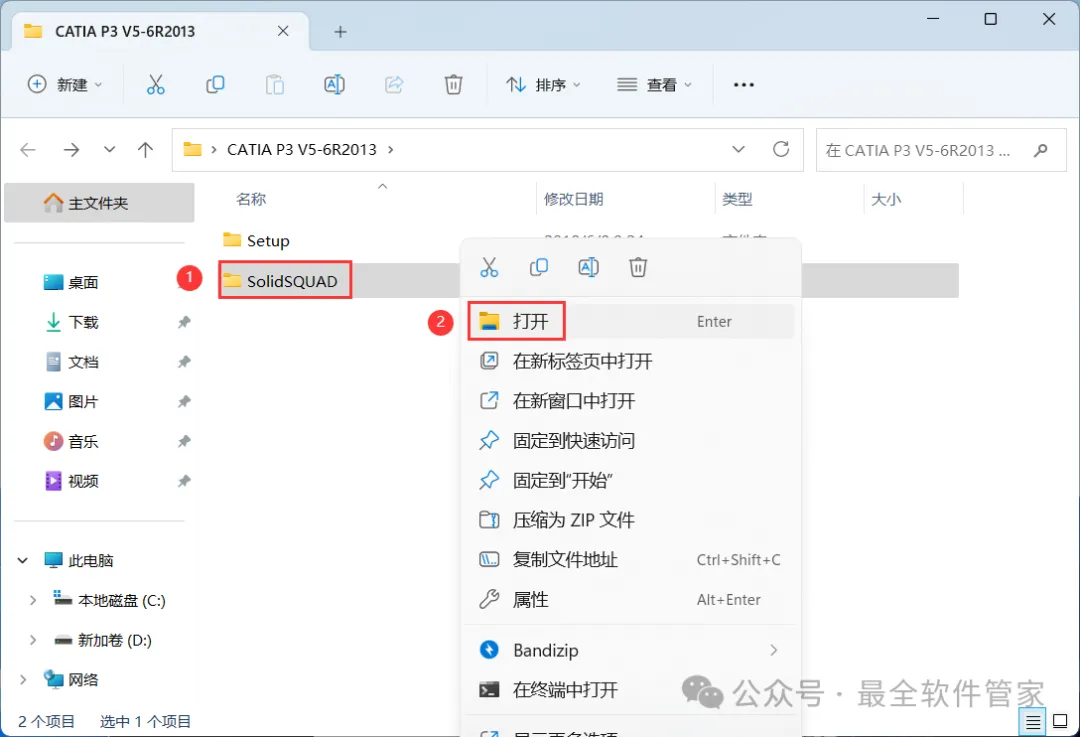This screenshot has width=1080, height=737.
Task: Expand the 网络 tree node
Action: coord(23,680)
